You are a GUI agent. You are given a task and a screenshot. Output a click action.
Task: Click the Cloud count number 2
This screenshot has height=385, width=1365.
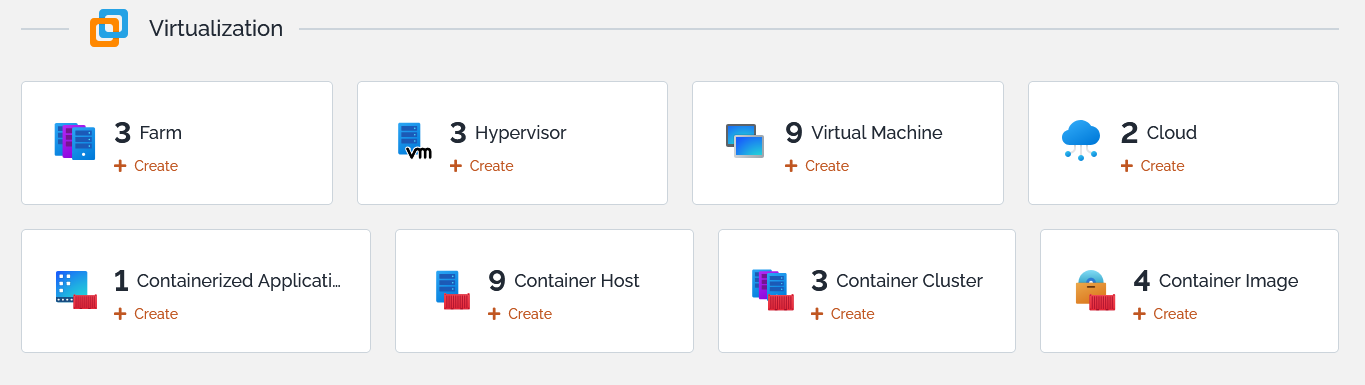coord(1130,133)
